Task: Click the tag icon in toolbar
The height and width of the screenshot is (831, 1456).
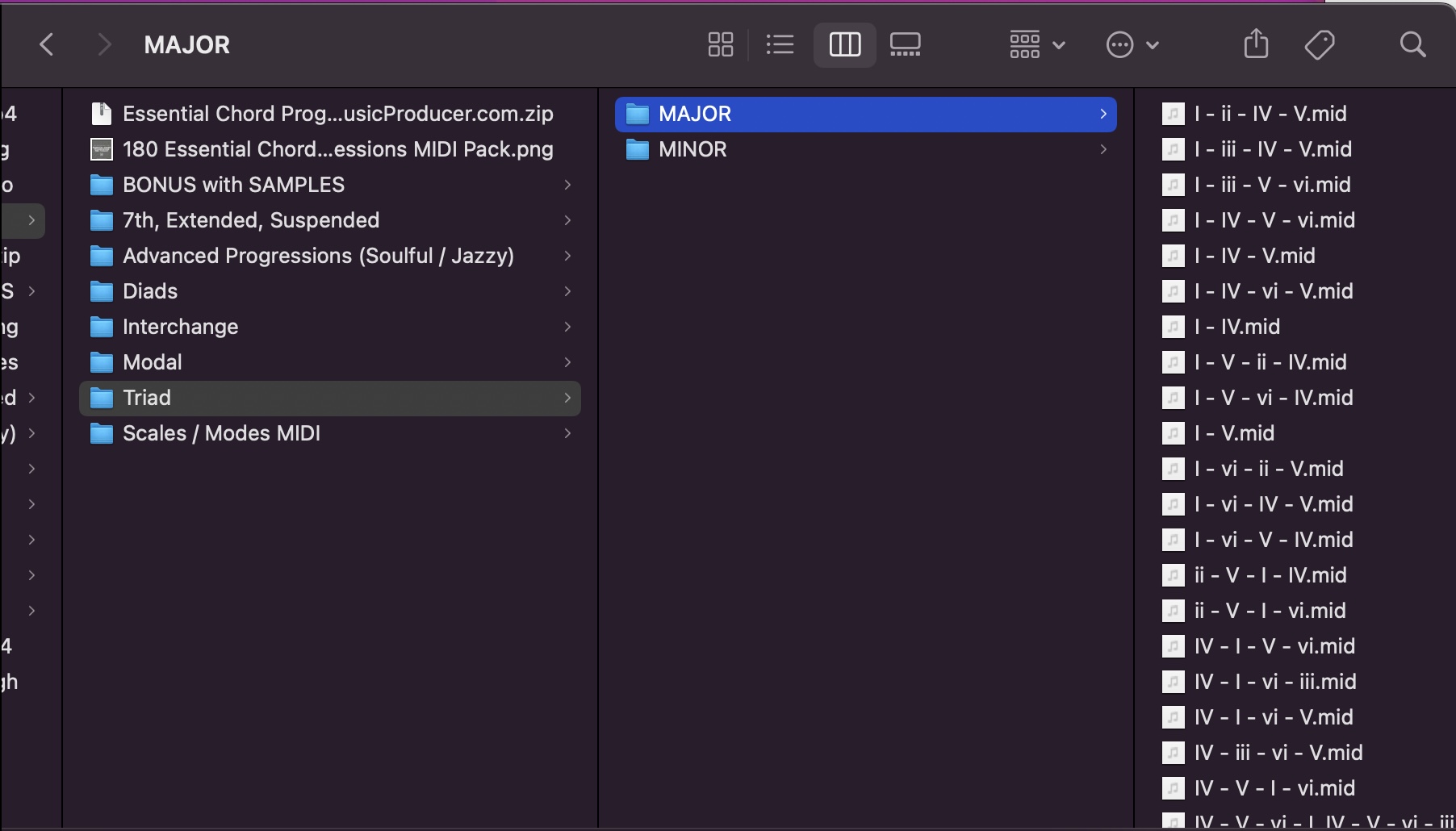Action: pyautogui.click(x=1319, y=44)
